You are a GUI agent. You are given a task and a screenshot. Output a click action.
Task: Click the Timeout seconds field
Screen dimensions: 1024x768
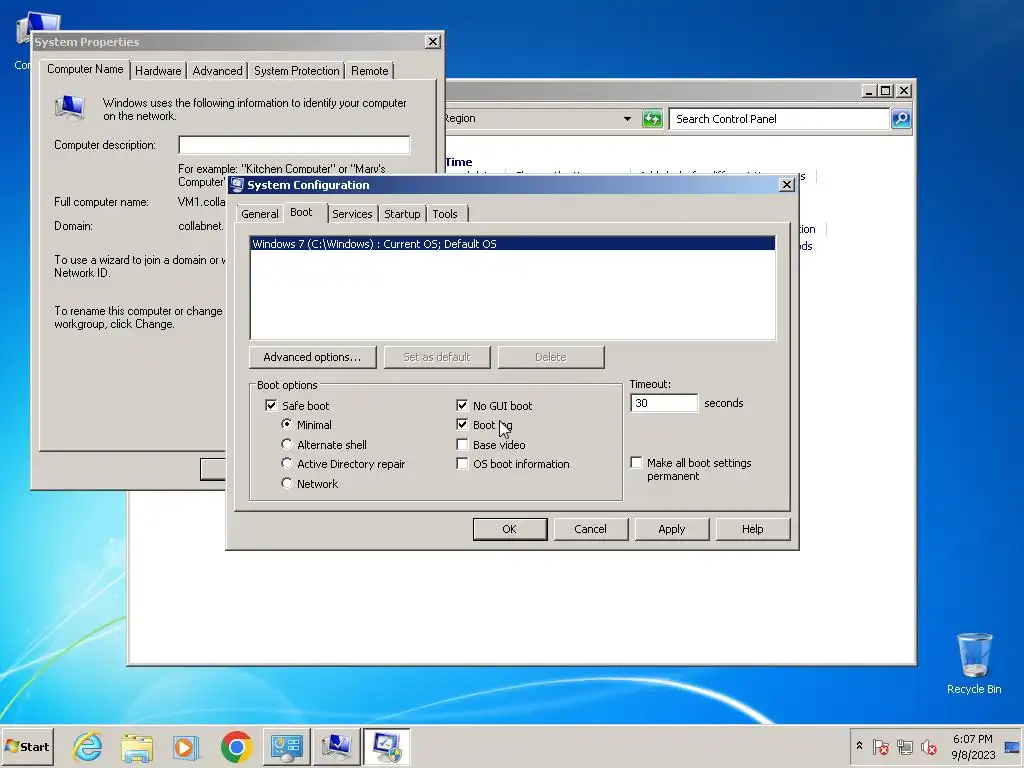(x=664, y=403)
